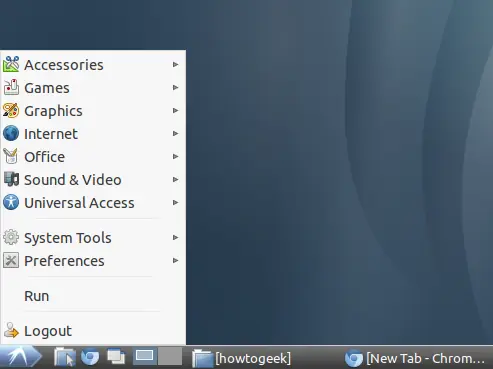This screenshot has height=369, width=493.
Task: Click the Accessories scissors icon
Action: pyautogui.click(x=11, y=64)
